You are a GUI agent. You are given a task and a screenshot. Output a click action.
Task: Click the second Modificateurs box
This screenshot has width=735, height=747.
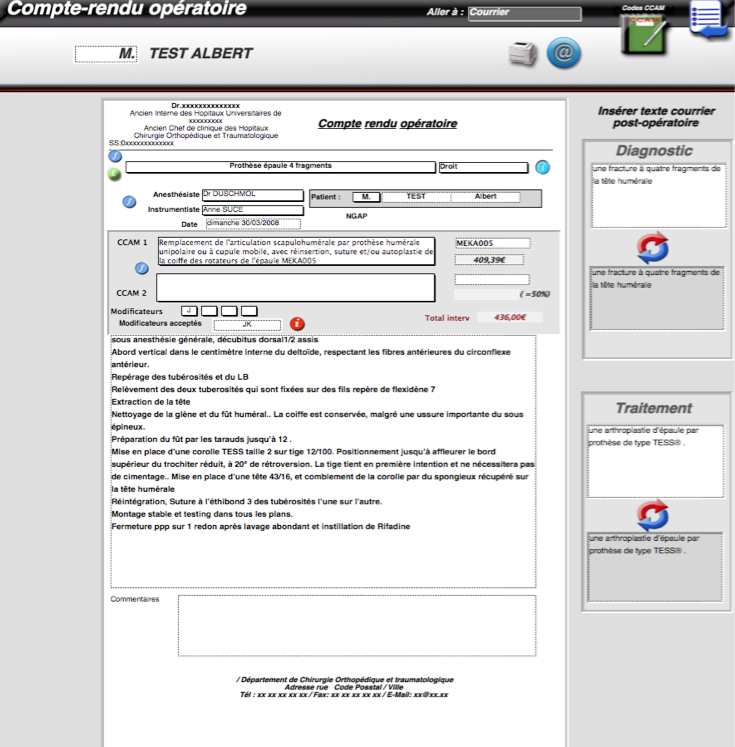(x=209, y=311)
